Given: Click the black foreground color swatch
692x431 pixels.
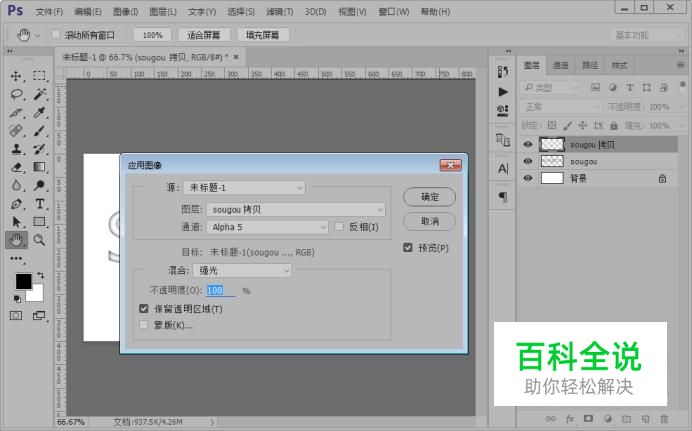Looking at the screenshot, I should coord(23,281).
